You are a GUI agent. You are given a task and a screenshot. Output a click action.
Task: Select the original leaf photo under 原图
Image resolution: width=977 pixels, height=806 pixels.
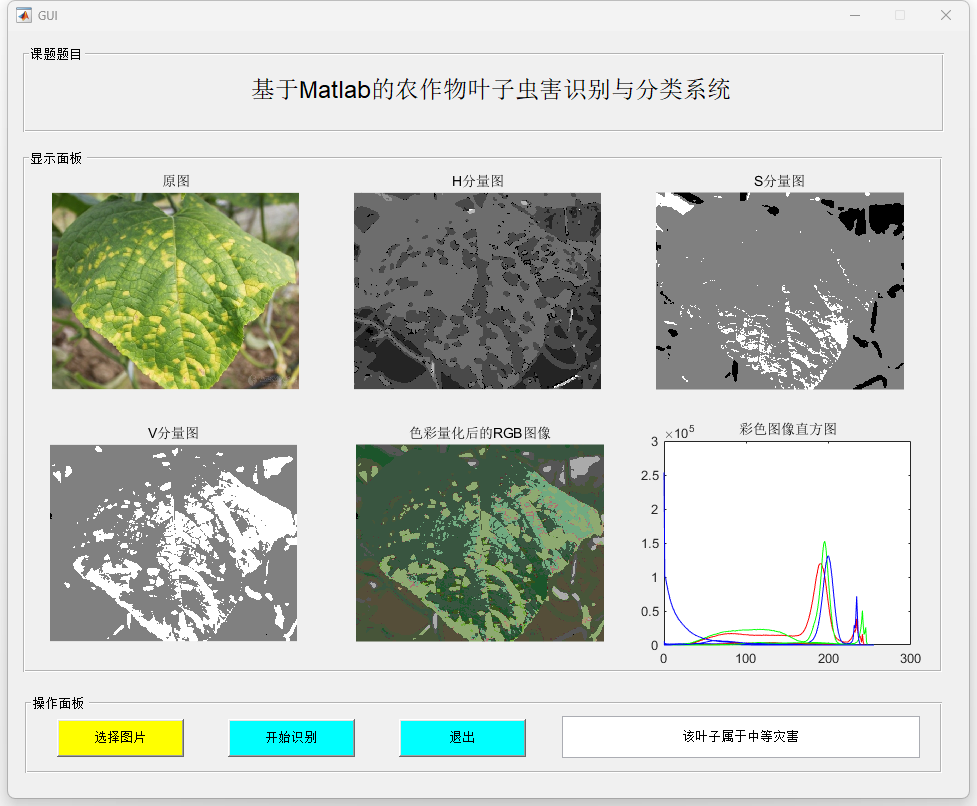point(175,290)
